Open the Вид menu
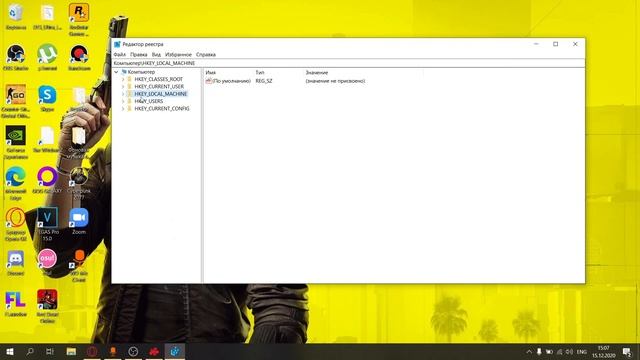The image size is (640, 360). pyautogui.click(x=156, y=54)
